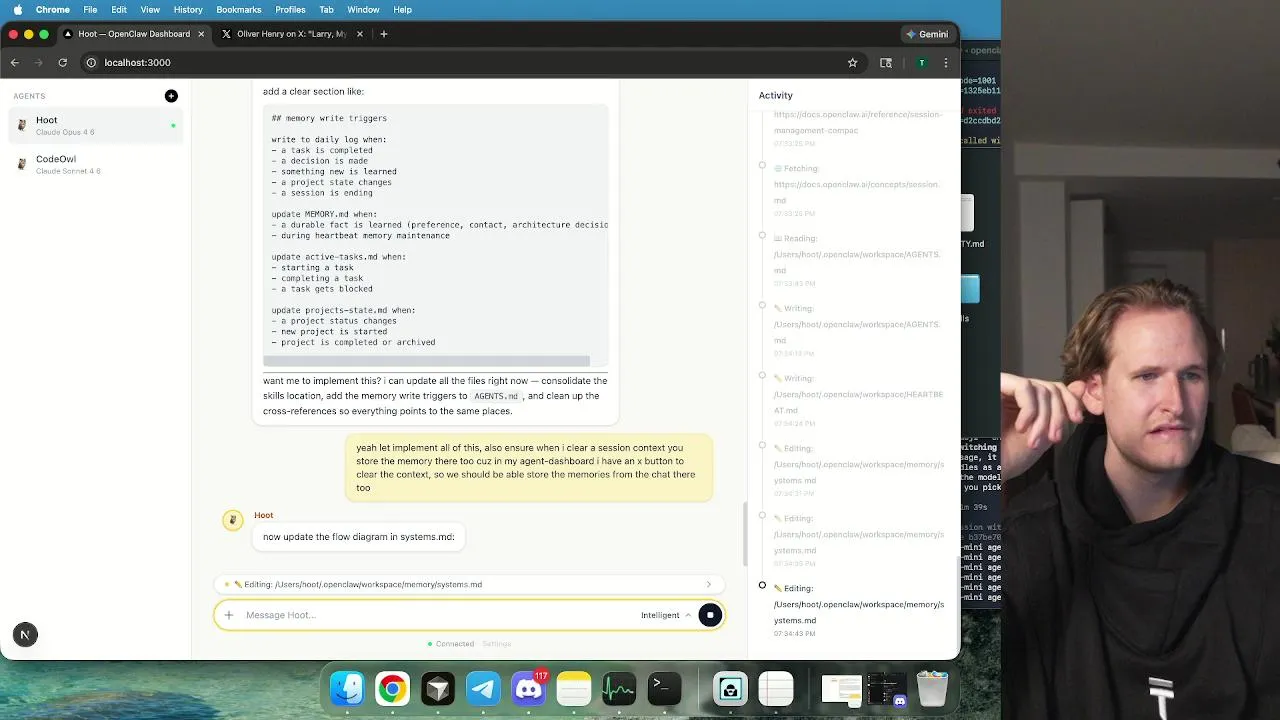This screenshot has height=720, width=1280.
Task: Close the Hoot — OpenClaw Dashboard tab
Action: [201, 34]
